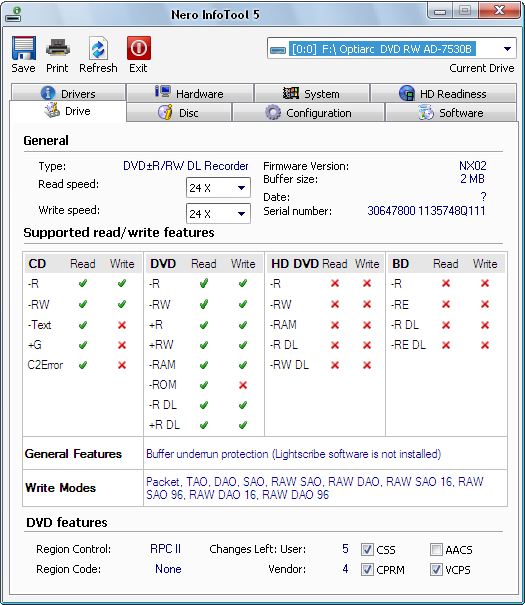Screen dimensions: 525x605
Task: Click the Save floppy disk icon
Action: (x=24, y=48)
